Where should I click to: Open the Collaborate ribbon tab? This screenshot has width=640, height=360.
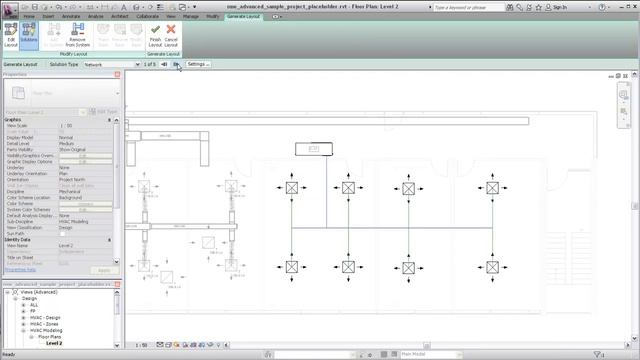pyautogui.click(x=147, y=16)
